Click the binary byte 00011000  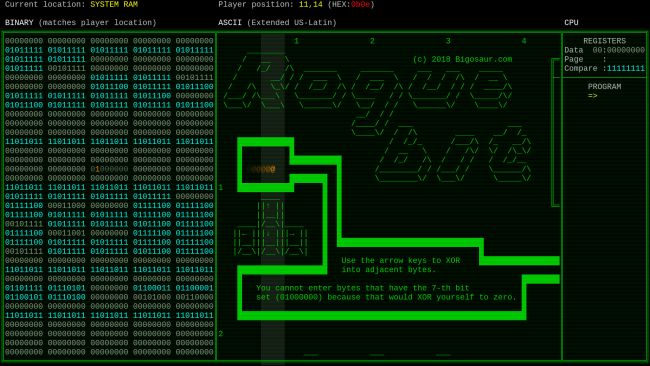pos(66,206)
